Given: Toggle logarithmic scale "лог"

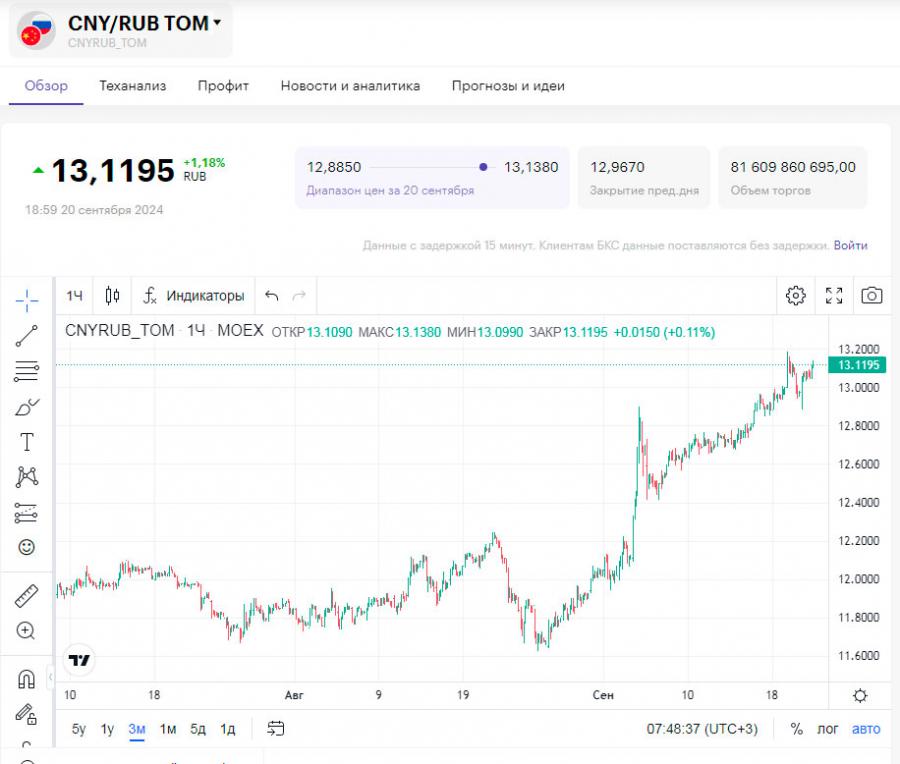Looking at the screenshot, I should [x=828, y=729].
